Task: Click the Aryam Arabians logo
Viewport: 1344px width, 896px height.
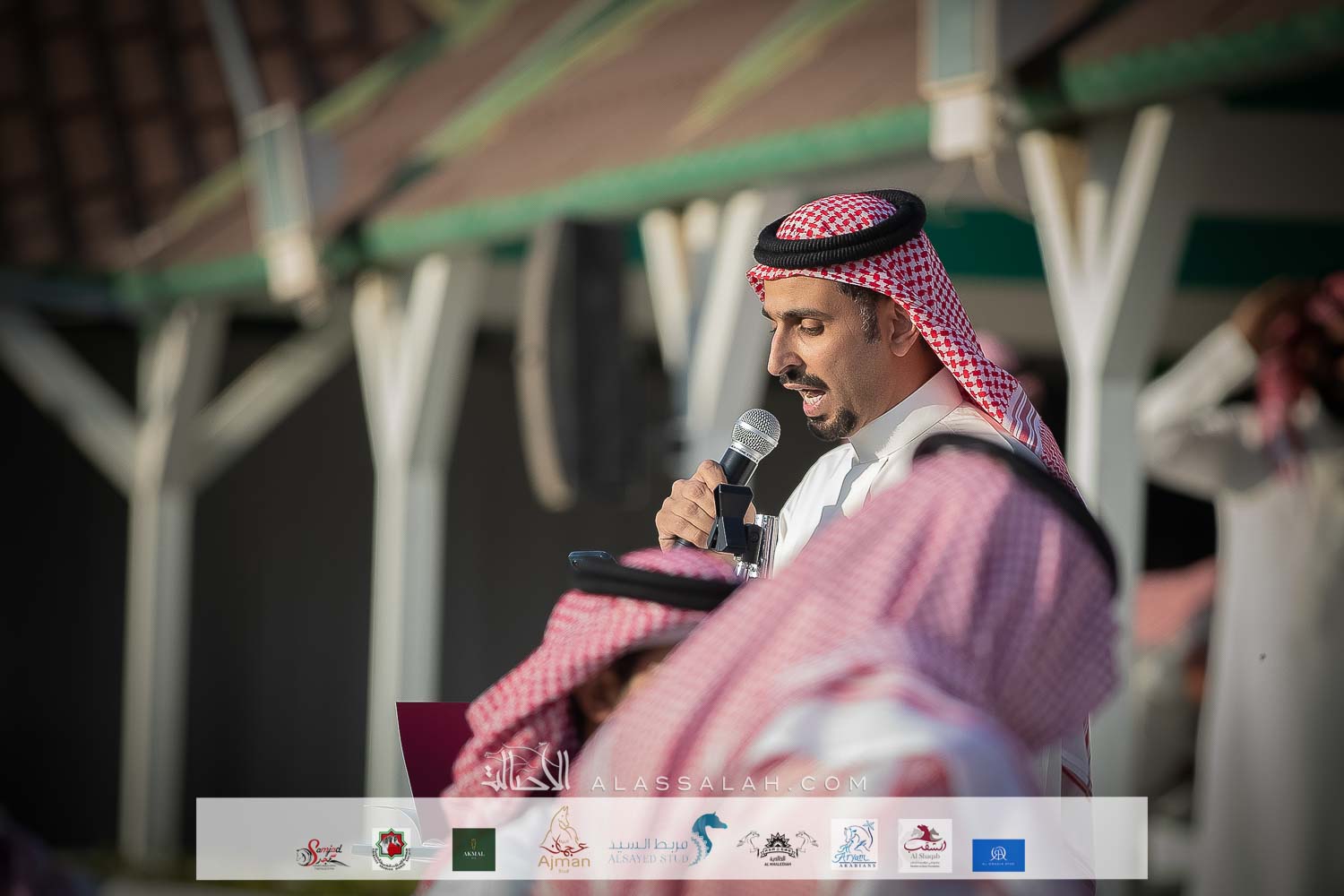Action: (853, 845)
